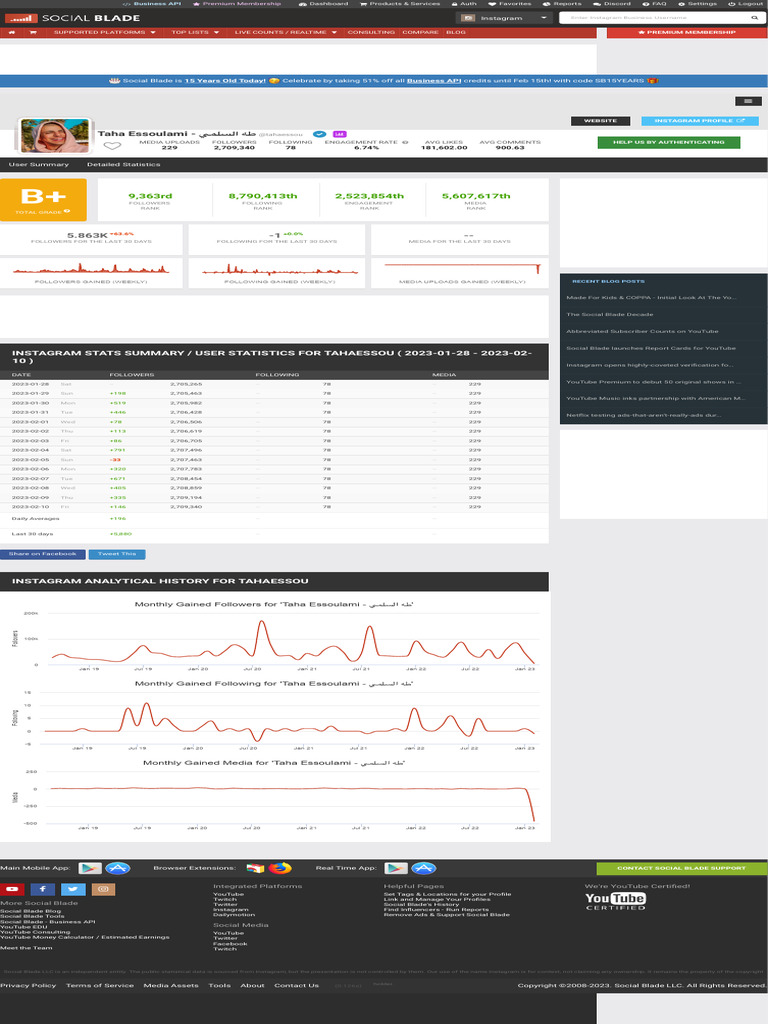Viewport: 768px width, 1024px height.
Task: Click the home icon in the red navbar
Action: pyautogui.click(x=11, y=32)
